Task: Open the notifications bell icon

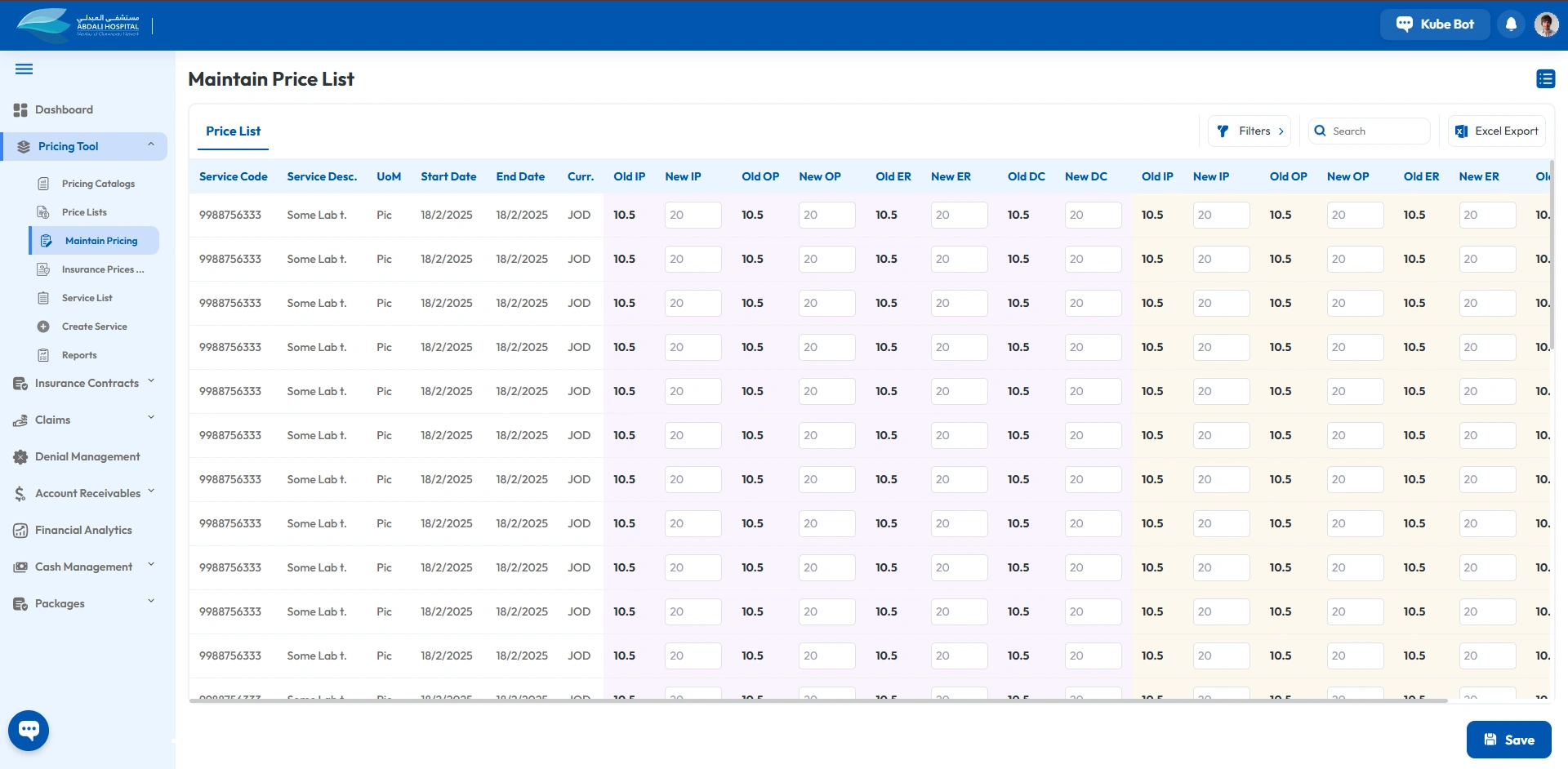Action: point(1511,24)
